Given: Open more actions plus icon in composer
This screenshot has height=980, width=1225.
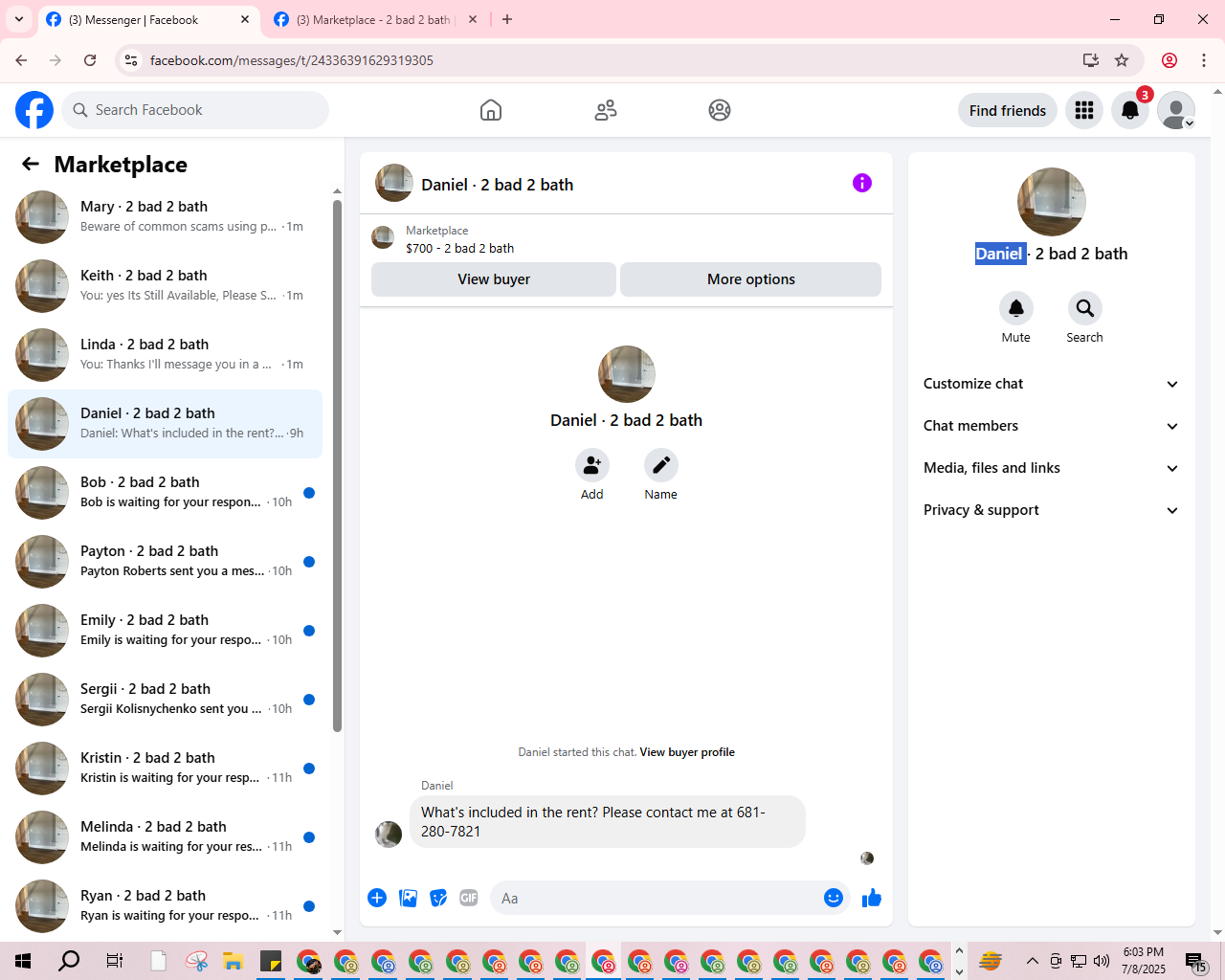Looking at the screenshot, I should [x=377, y=898].
